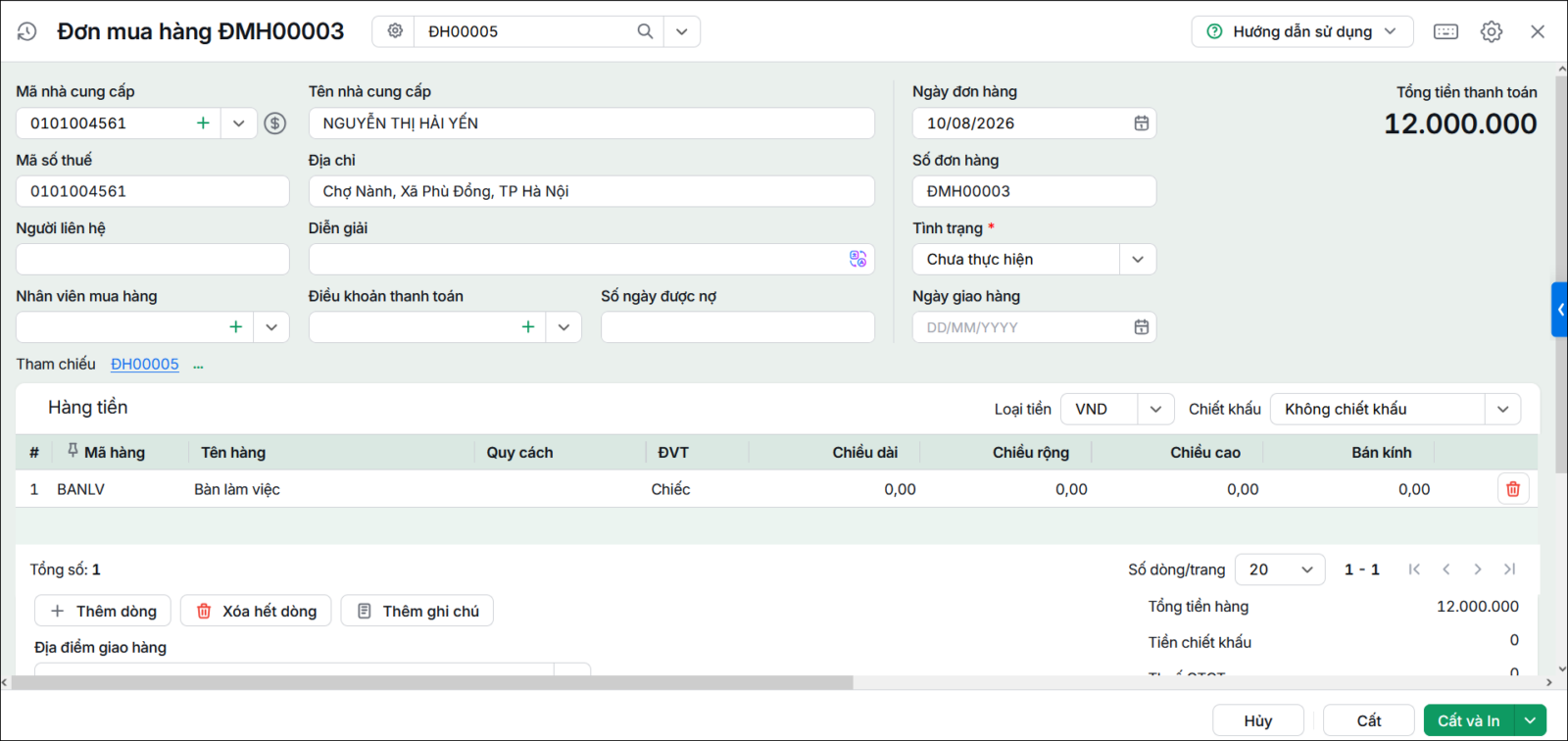This screenshot has height=741, width=1568.
Task: Expand the Tình trạng status dropdown
Action: pyautogui.click(x=1138, y=260)
